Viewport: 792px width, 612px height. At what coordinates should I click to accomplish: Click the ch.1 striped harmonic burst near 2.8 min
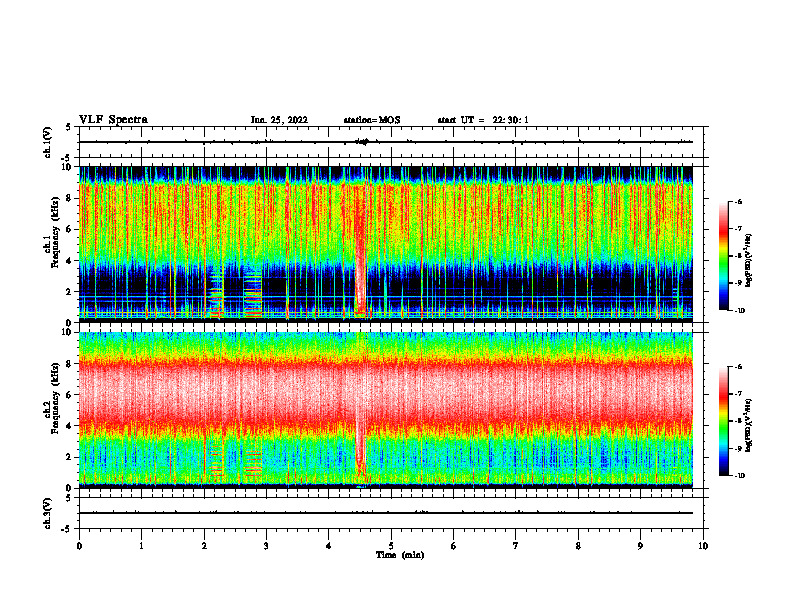point(253,292)
